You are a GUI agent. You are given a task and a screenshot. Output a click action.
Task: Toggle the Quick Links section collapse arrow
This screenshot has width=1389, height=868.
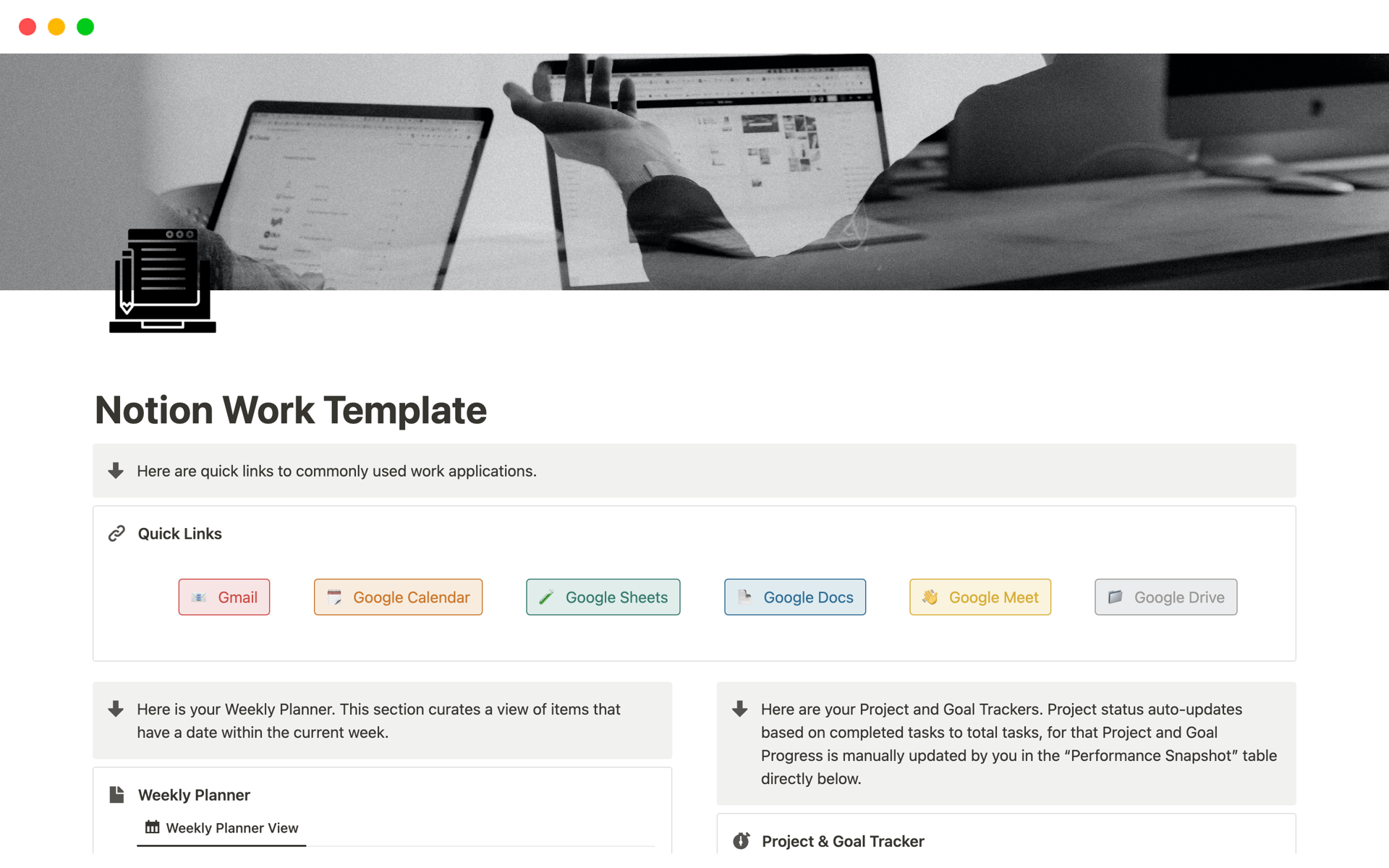116,534
